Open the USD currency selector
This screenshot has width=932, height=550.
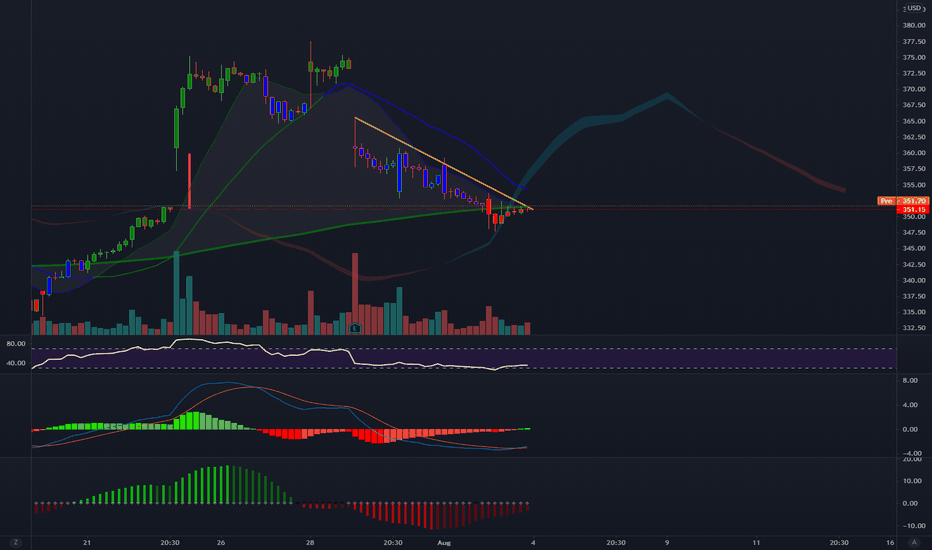point(914,8)
